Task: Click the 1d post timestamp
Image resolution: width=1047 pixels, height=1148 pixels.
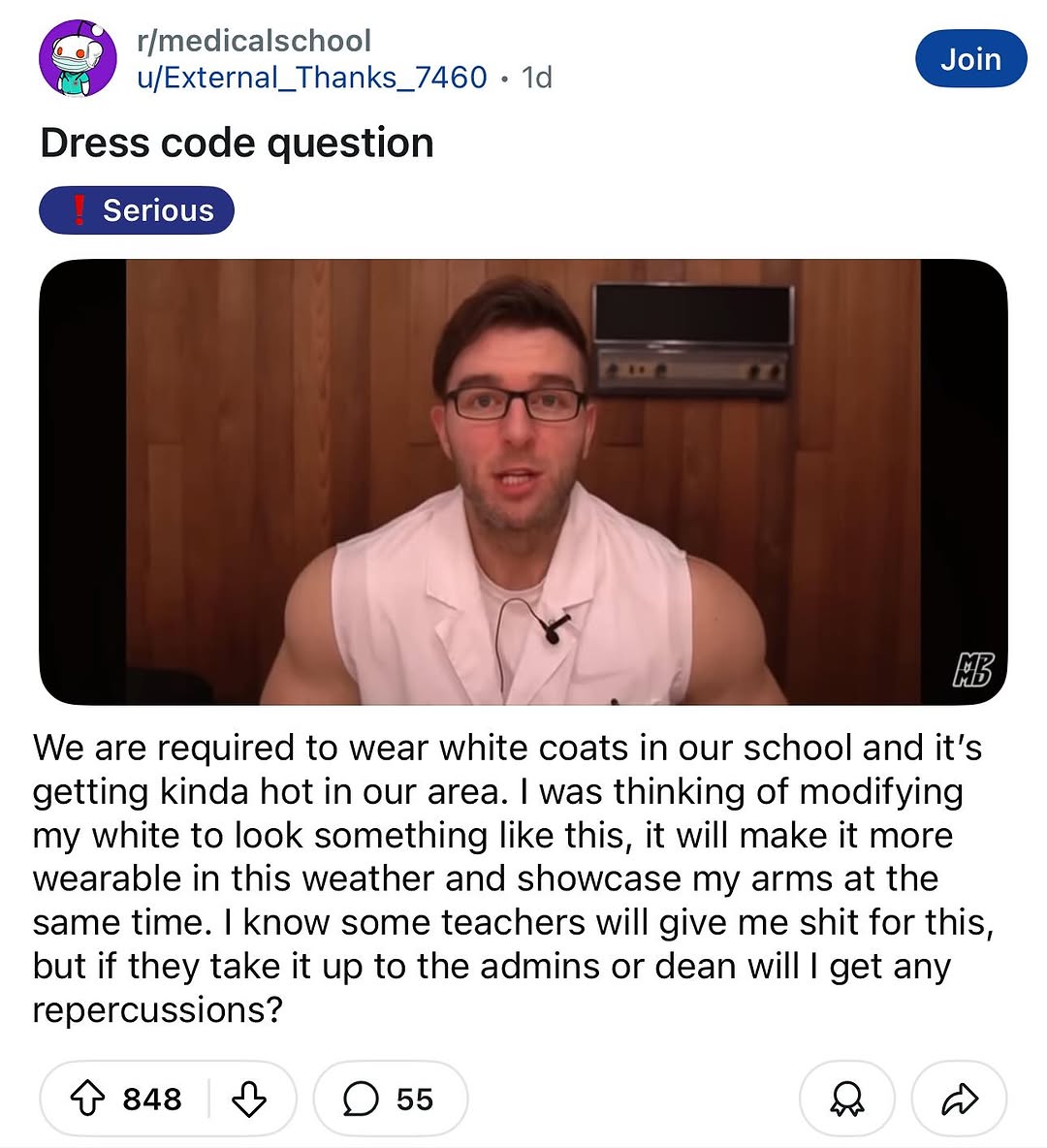Action: coord(537,77)
